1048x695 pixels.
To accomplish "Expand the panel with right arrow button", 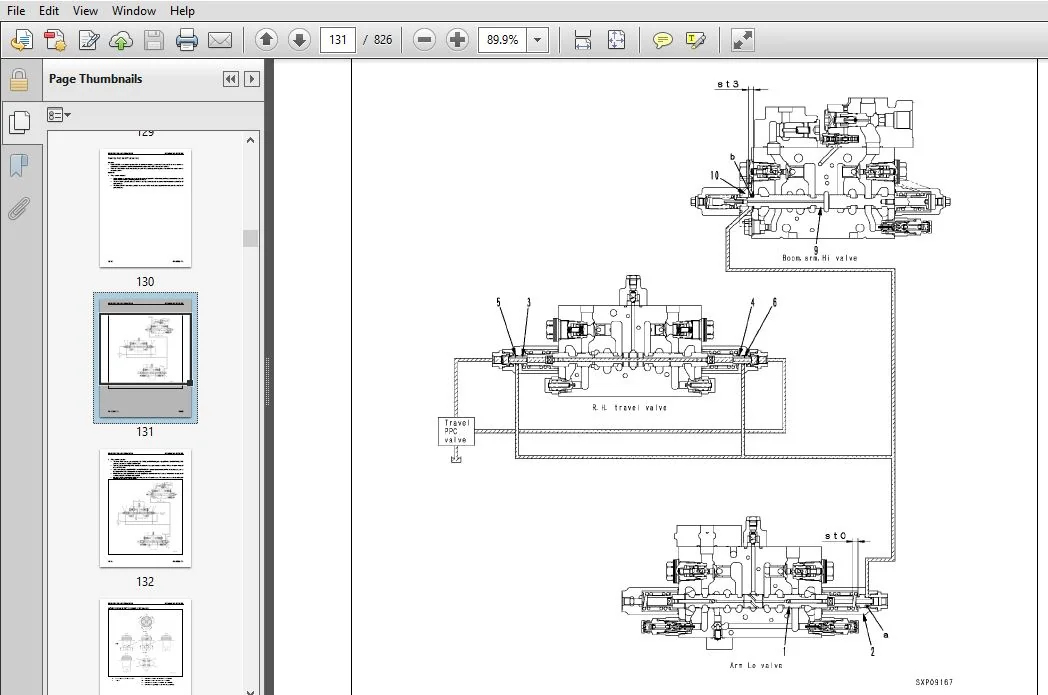I will (252, 79).
